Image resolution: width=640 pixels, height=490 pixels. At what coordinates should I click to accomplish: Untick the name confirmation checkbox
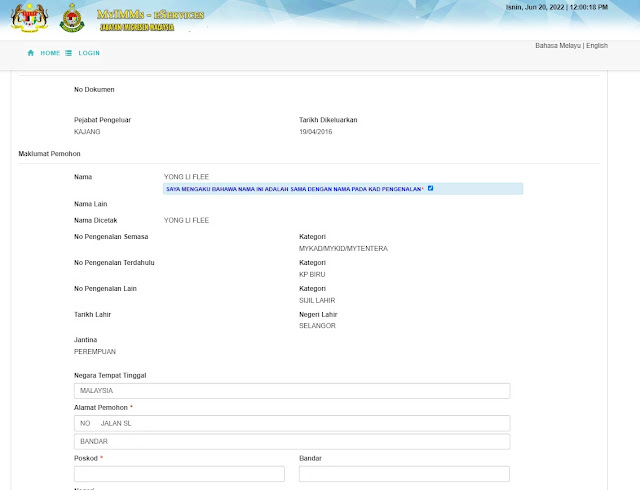430,188
